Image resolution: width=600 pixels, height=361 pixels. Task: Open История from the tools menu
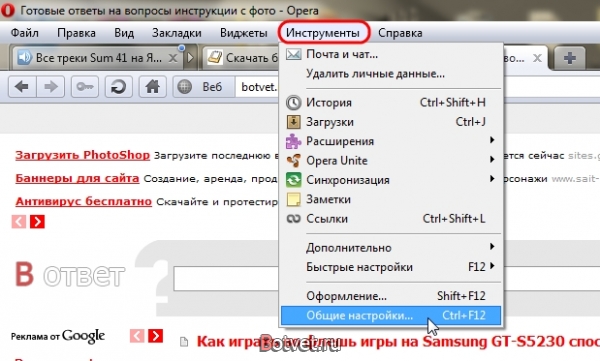391,103
